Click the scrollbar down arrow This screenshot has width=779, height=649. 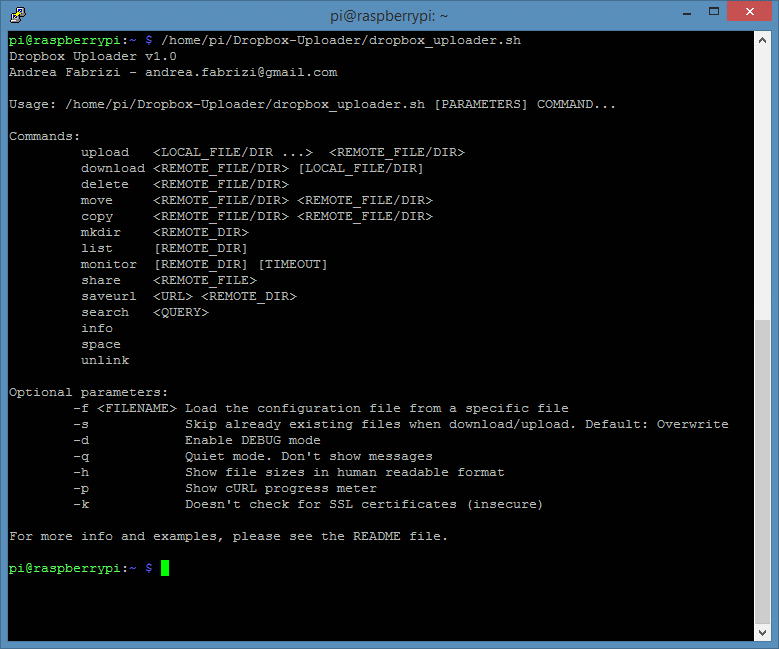(x=762, y=633)
